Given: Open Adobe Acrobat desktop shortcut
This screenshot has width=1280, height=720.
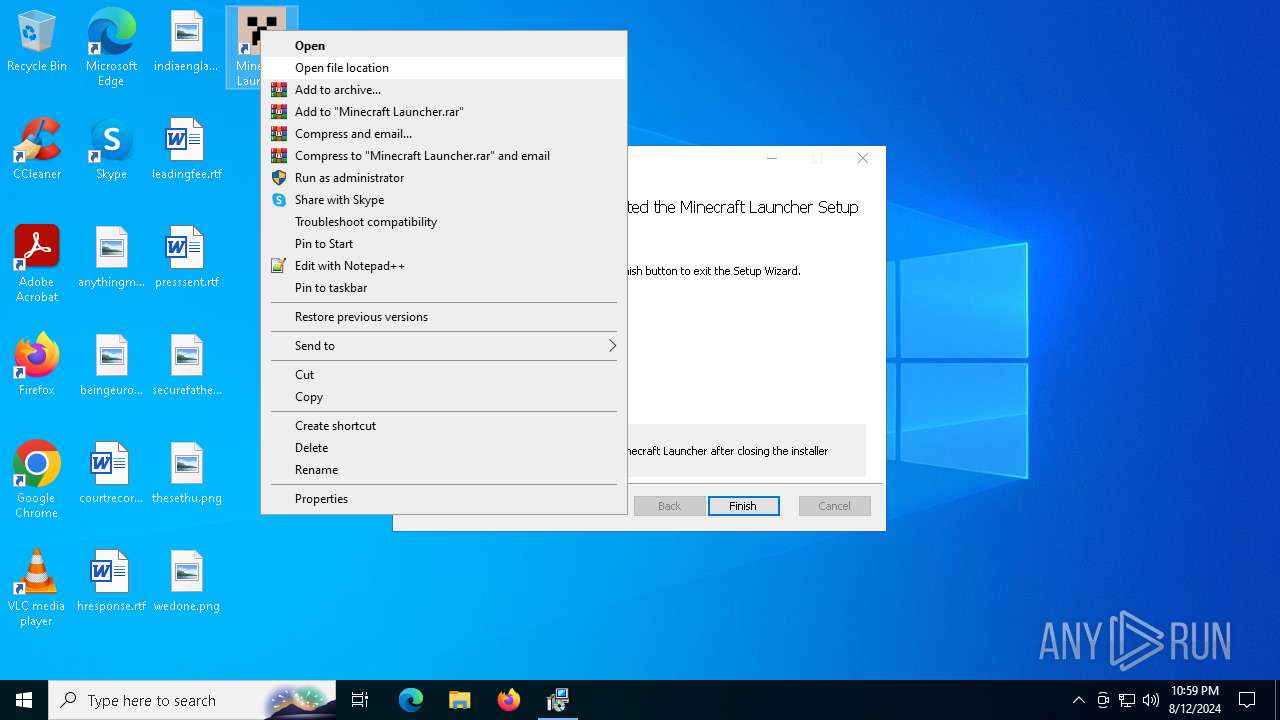Looking at the screenshot, I should coord(37,264).
